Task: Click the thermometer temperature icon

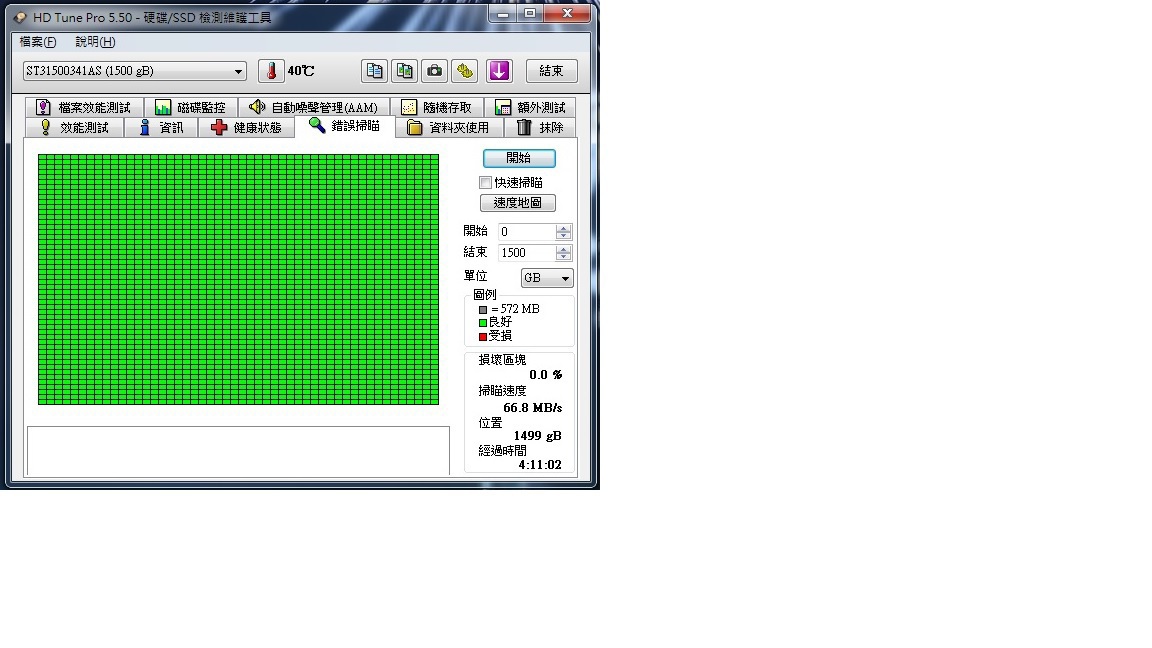Action: (x=271, y=71)
